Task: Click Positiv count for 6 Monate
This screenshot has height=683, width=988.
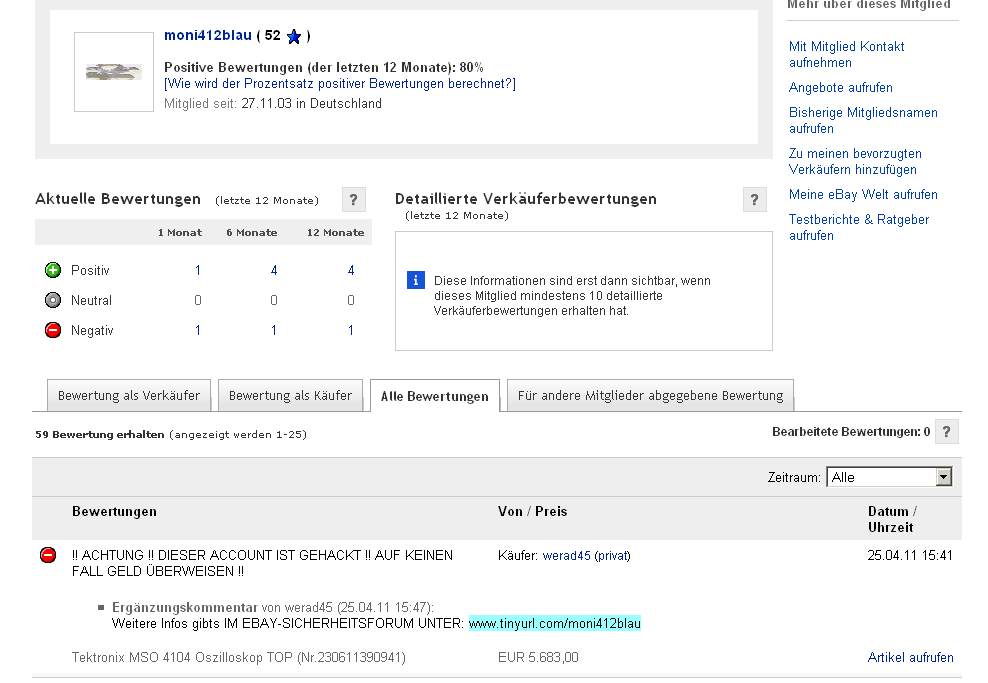Action: (x=274, y=270)
